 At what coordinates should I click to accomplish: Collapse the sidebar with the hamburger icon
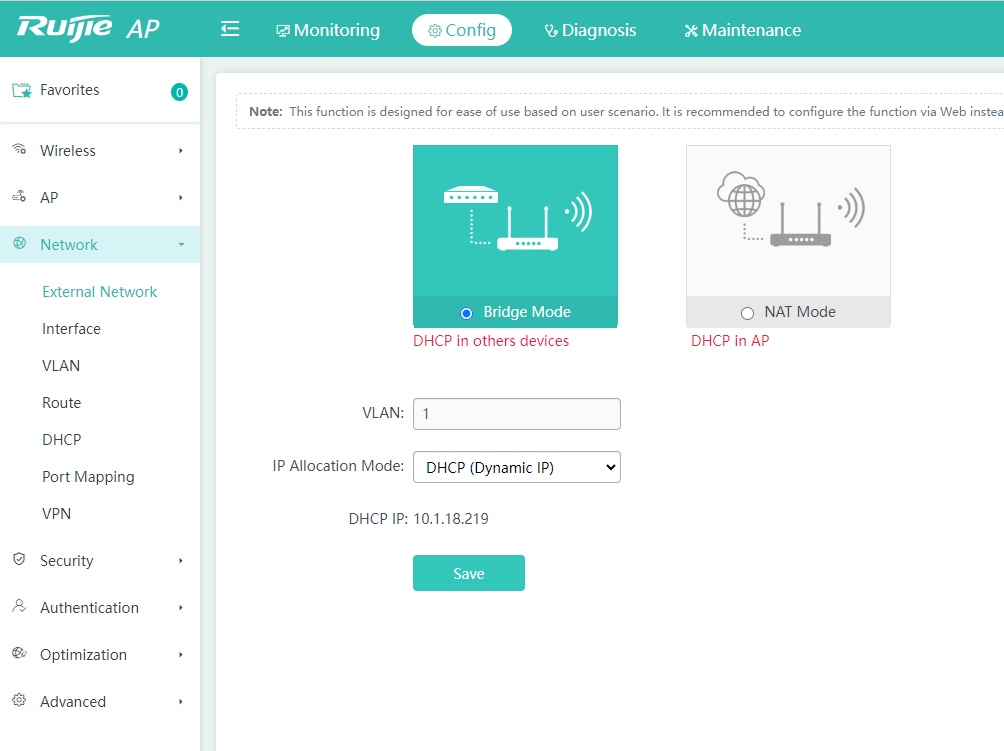click(230, 29)
